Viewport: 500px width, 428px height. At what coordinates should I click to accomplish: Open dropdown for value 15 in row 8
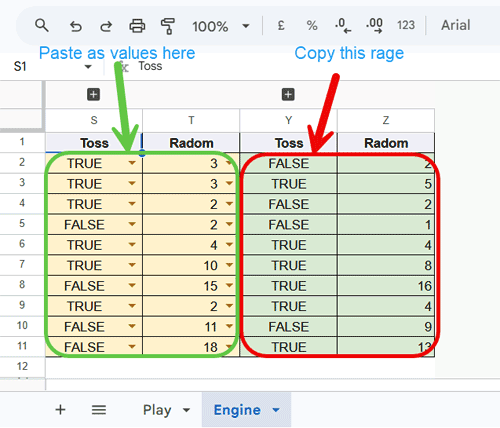229,285
